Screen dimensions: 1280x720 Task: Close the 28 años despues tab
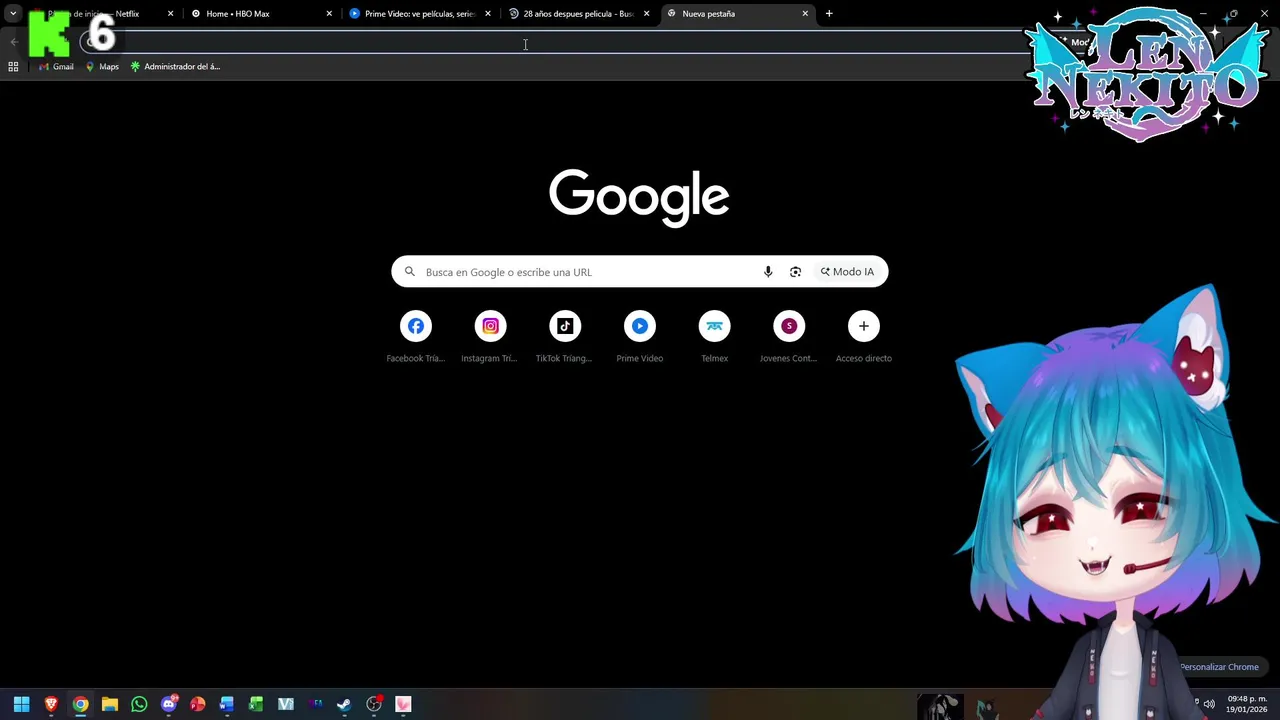646,14
